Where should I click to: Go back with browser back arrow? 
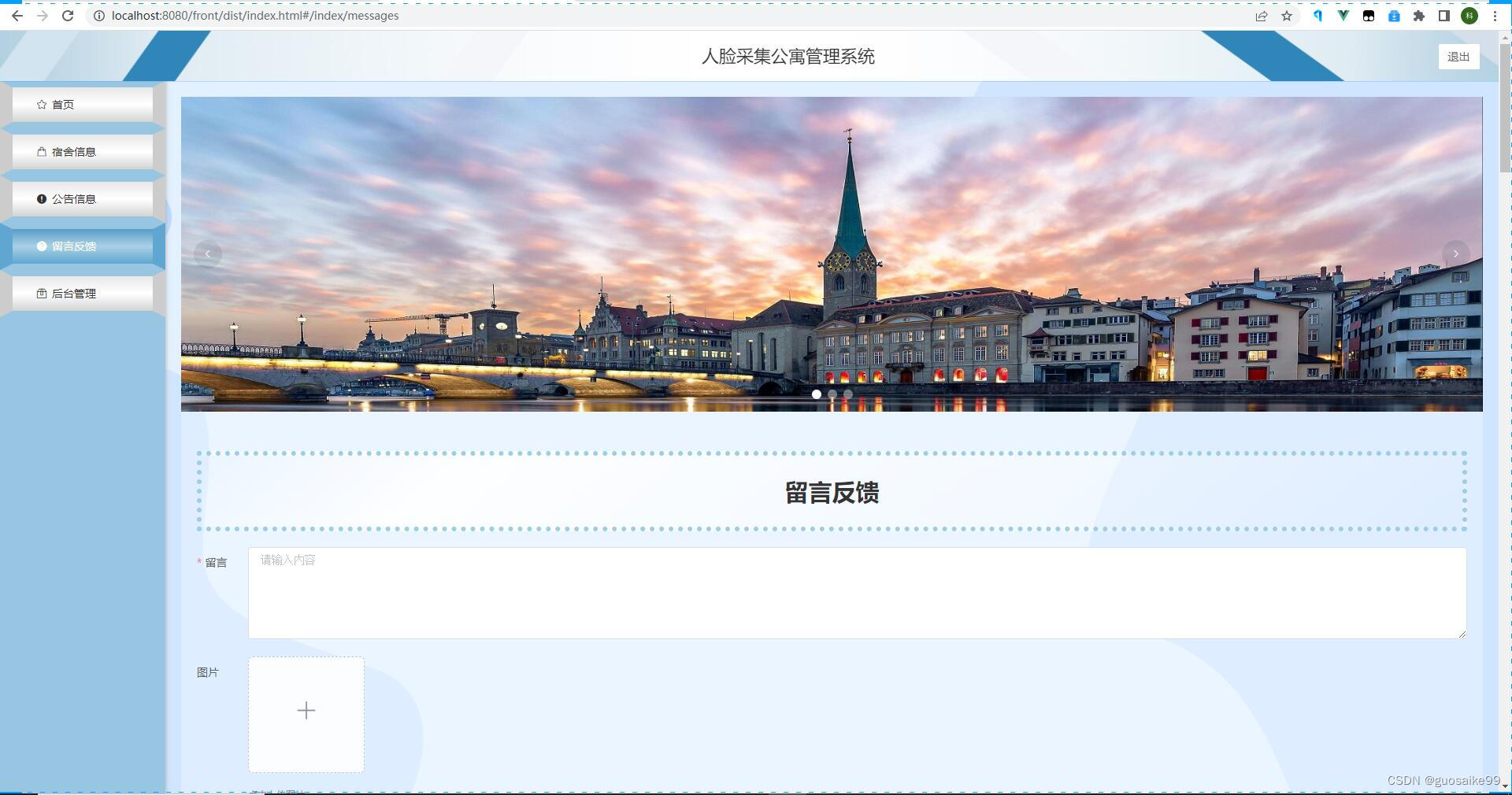17,16
